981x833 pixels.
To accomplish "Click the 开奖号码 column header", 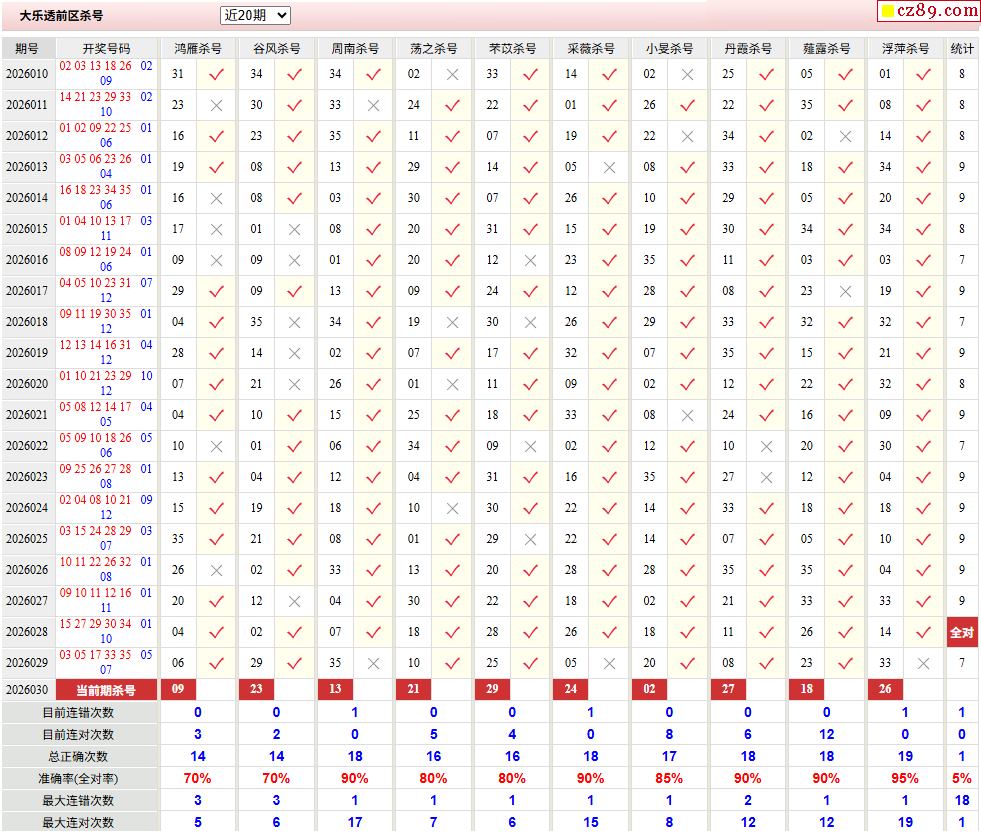I will click(x=106, y=48).
